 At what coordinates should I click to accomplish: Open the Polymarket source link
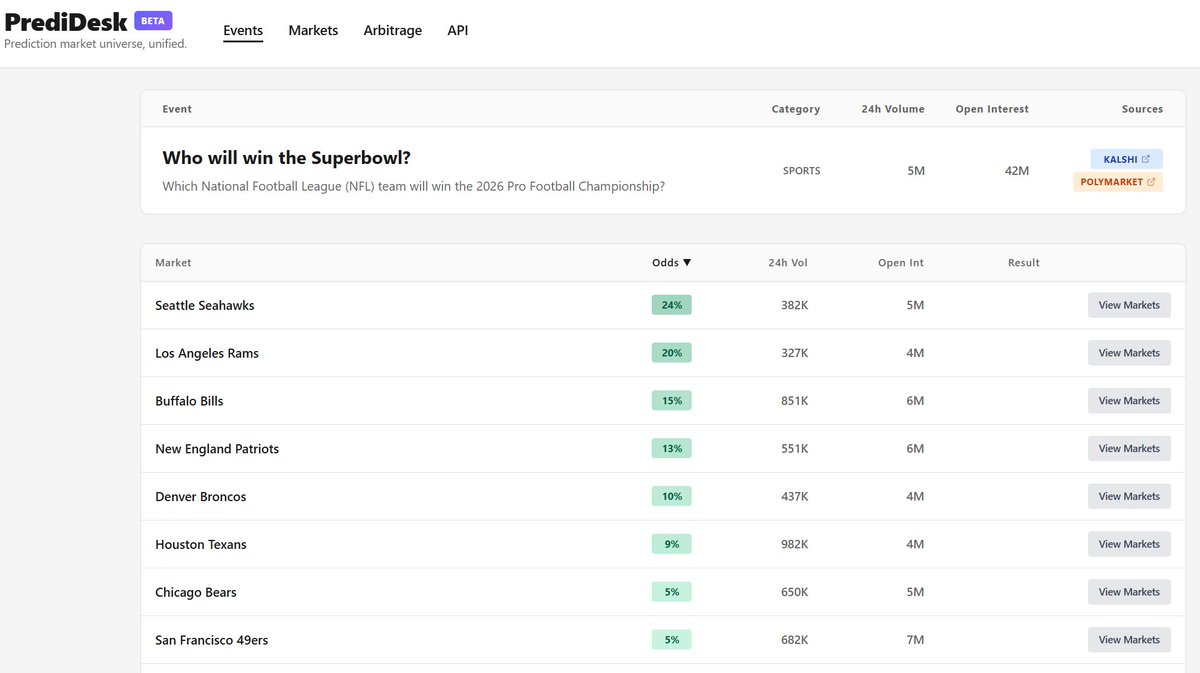pyautogui.click(x=1118, y=182)
